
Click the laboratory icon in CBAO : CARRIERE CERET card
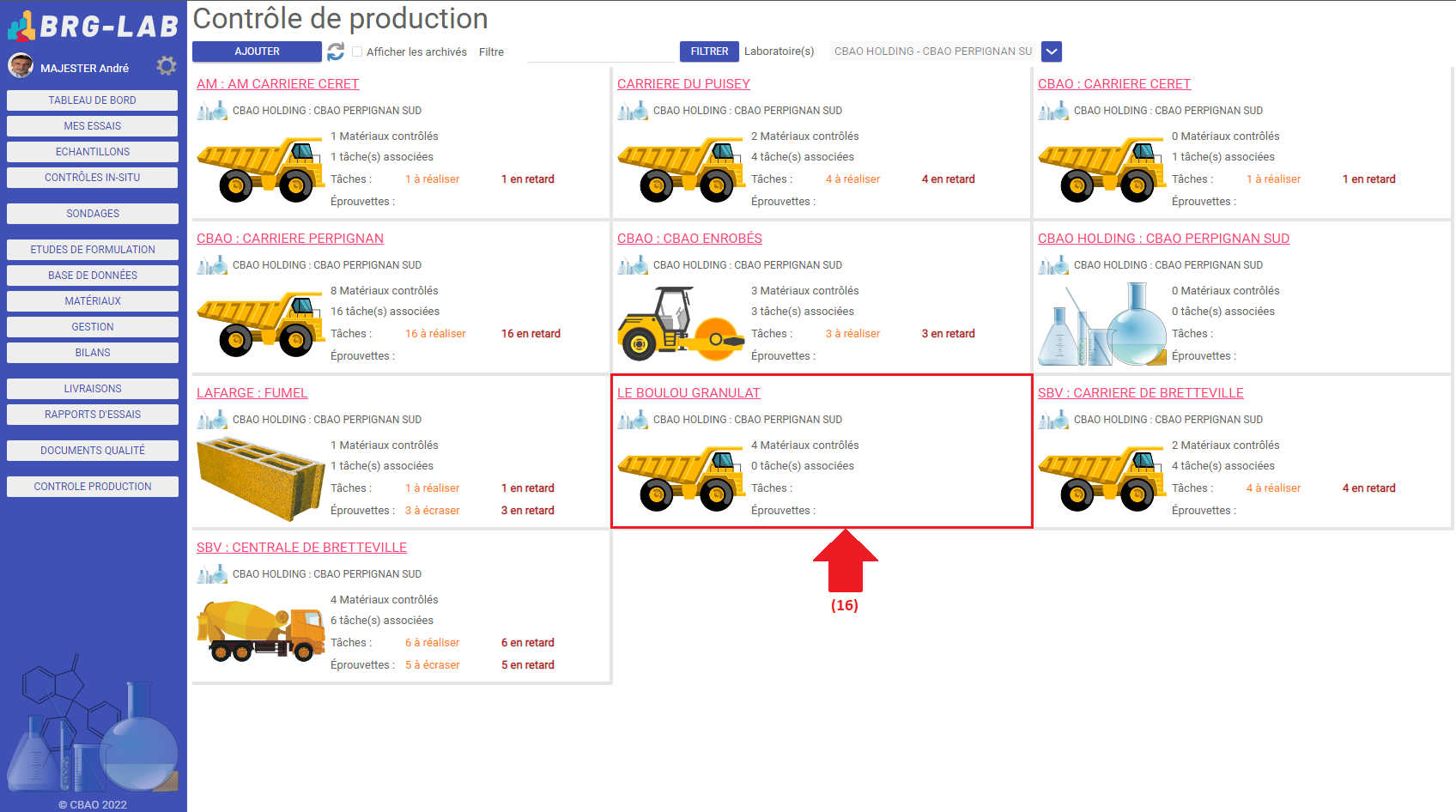coord(1053,111)
